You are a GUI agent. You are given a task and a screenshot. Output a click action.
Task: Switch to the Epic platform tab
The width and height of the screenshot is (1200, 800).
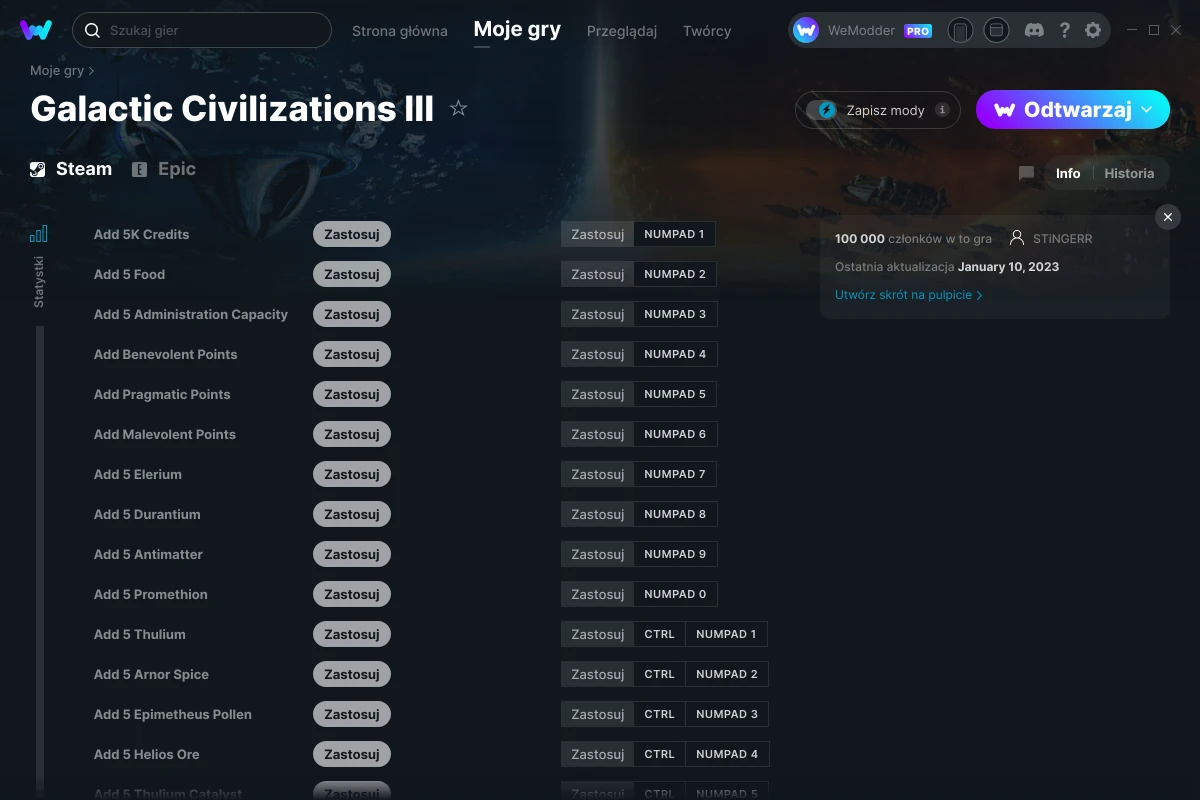pos(164,169)
